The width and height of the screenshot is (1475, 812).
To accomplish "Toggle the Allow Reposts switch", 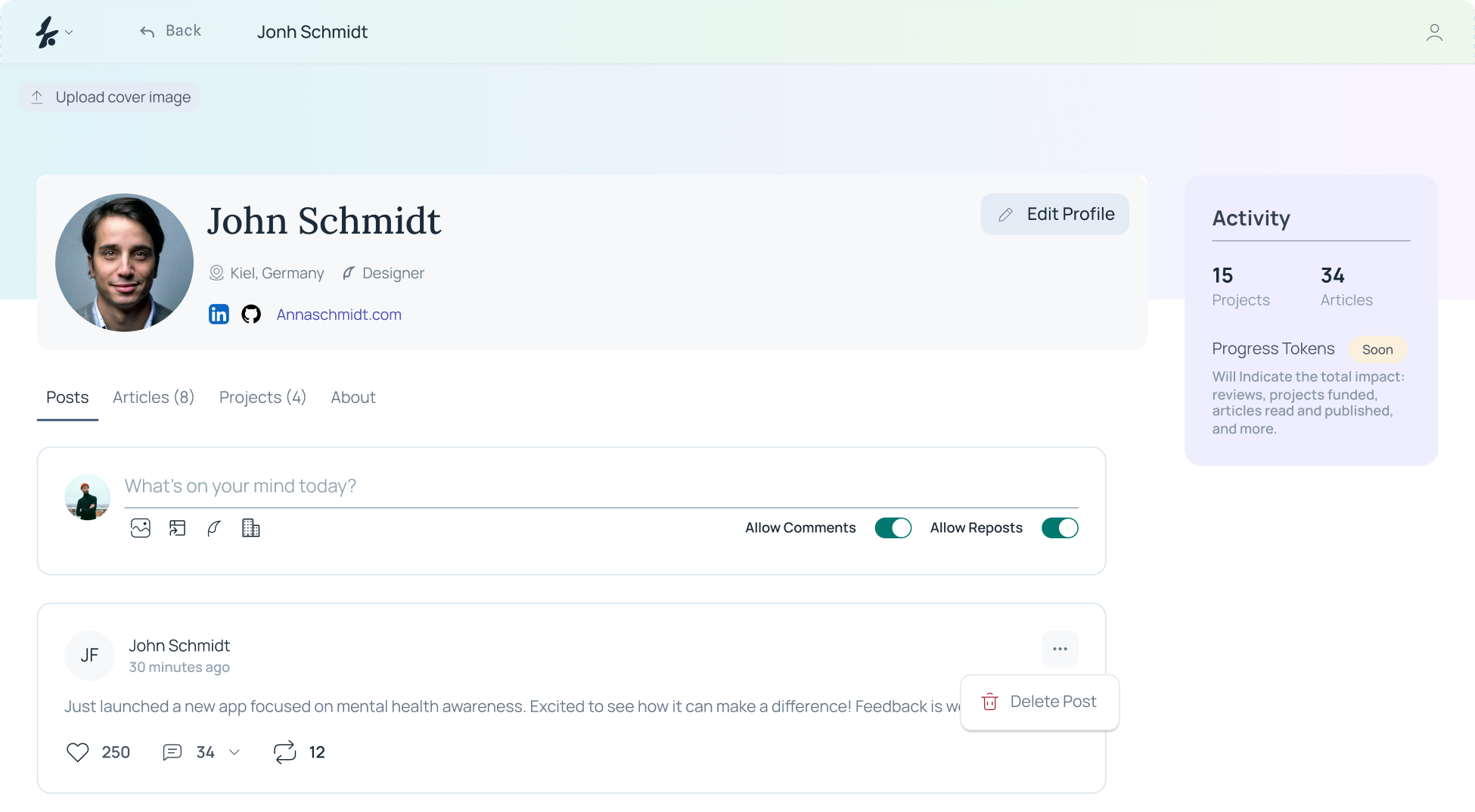I will pos(1060,528).
